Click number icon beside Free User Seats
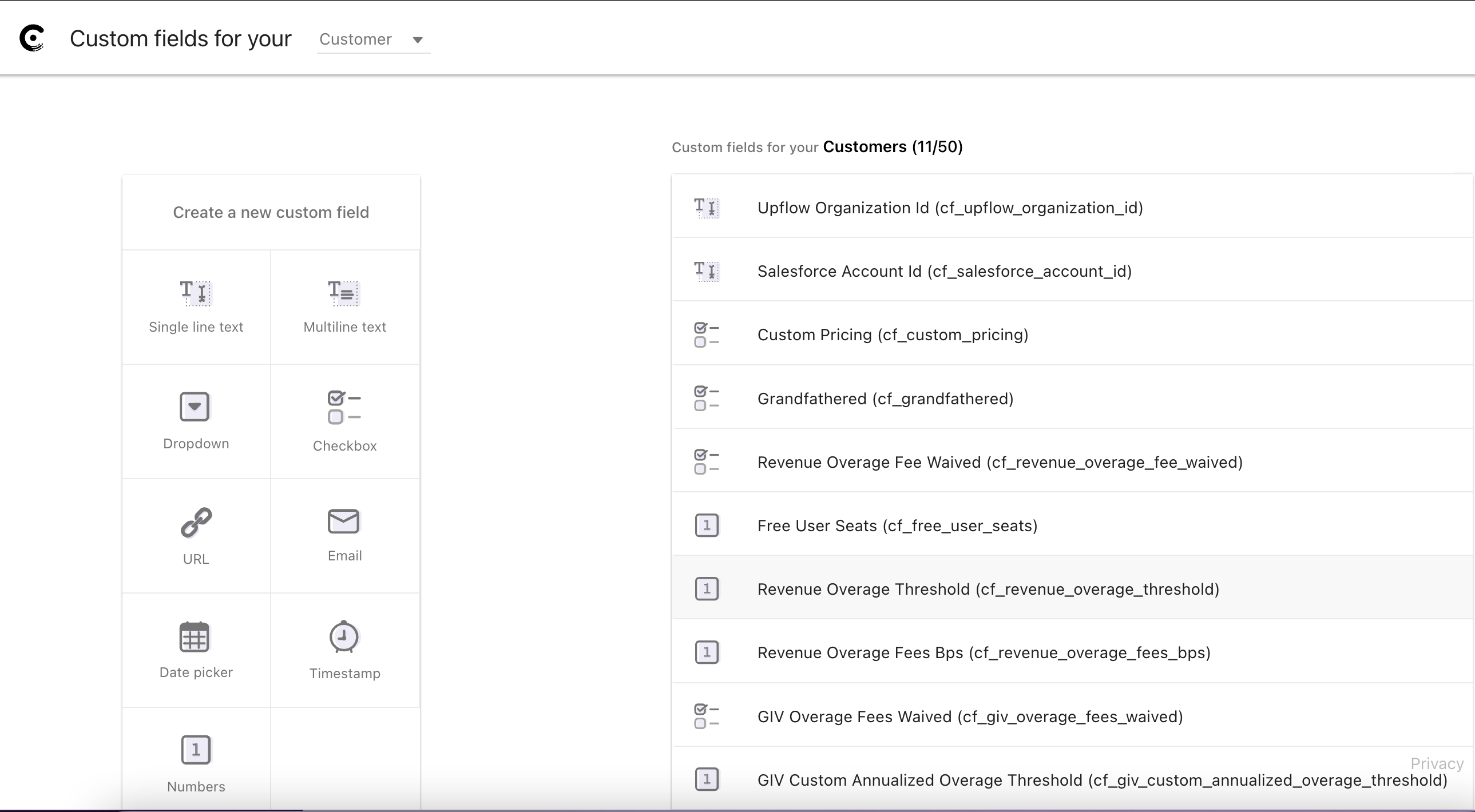Screen dimensions: 1475x812 tap(707, 526)
